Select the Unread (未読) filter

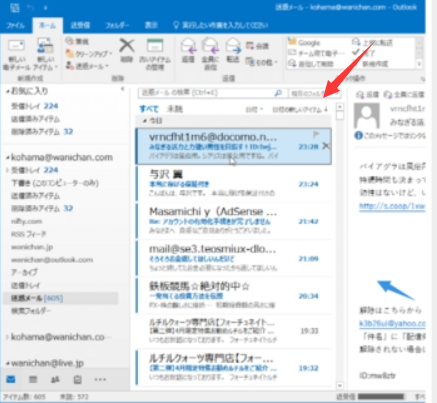click(x=175, y=109)
